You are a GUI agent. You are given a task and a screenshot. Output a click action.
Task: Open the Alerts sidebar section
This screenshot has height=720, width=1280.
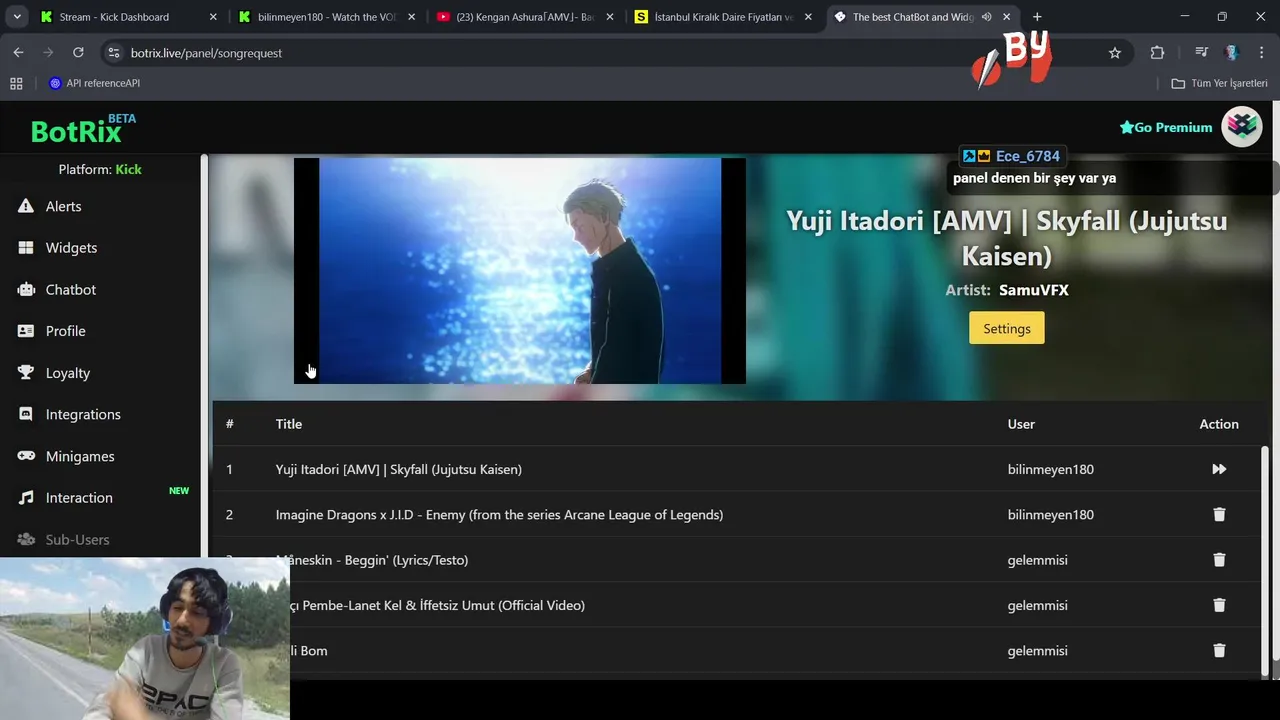point(50,206)
